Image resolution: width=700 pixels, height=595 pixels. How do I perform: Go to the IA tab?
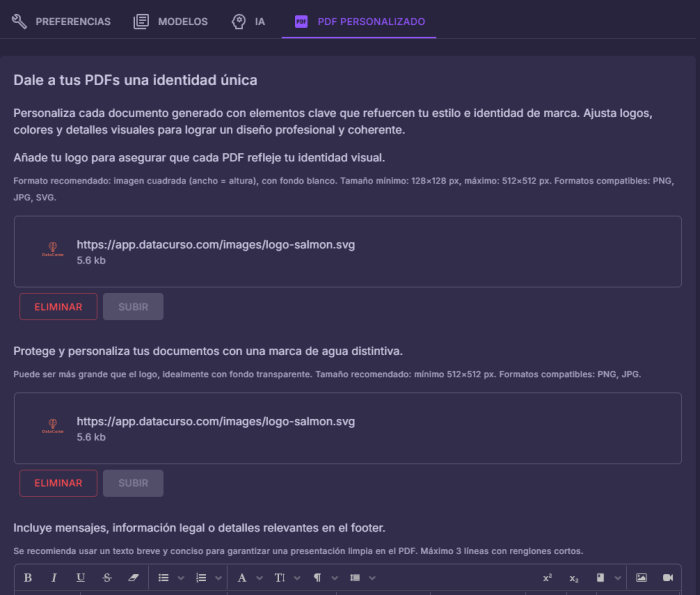point(248,21)
